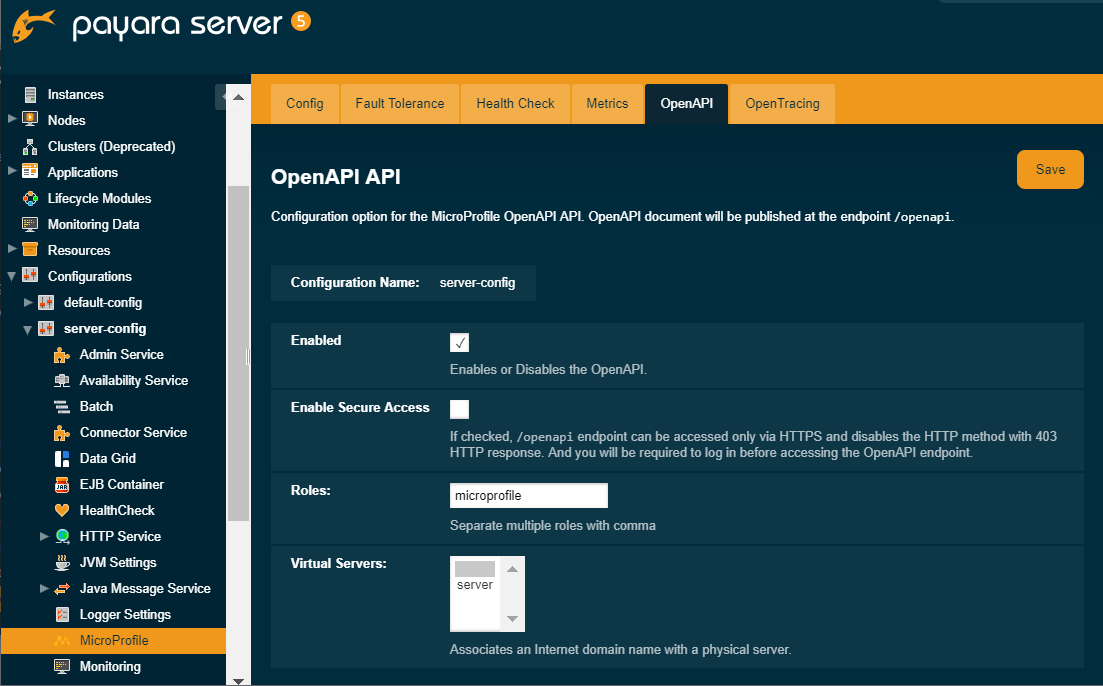Open the MicroProfile tree item
Image resolution: width=1103 pixels, height=686 pixels.
click(114, 640)
